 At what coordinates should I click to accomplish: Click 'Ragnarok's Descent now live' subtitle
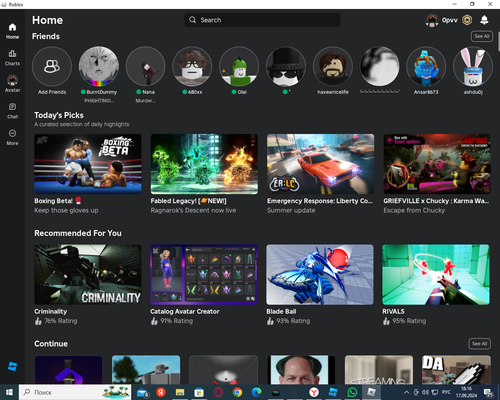[x=193, y=210]
